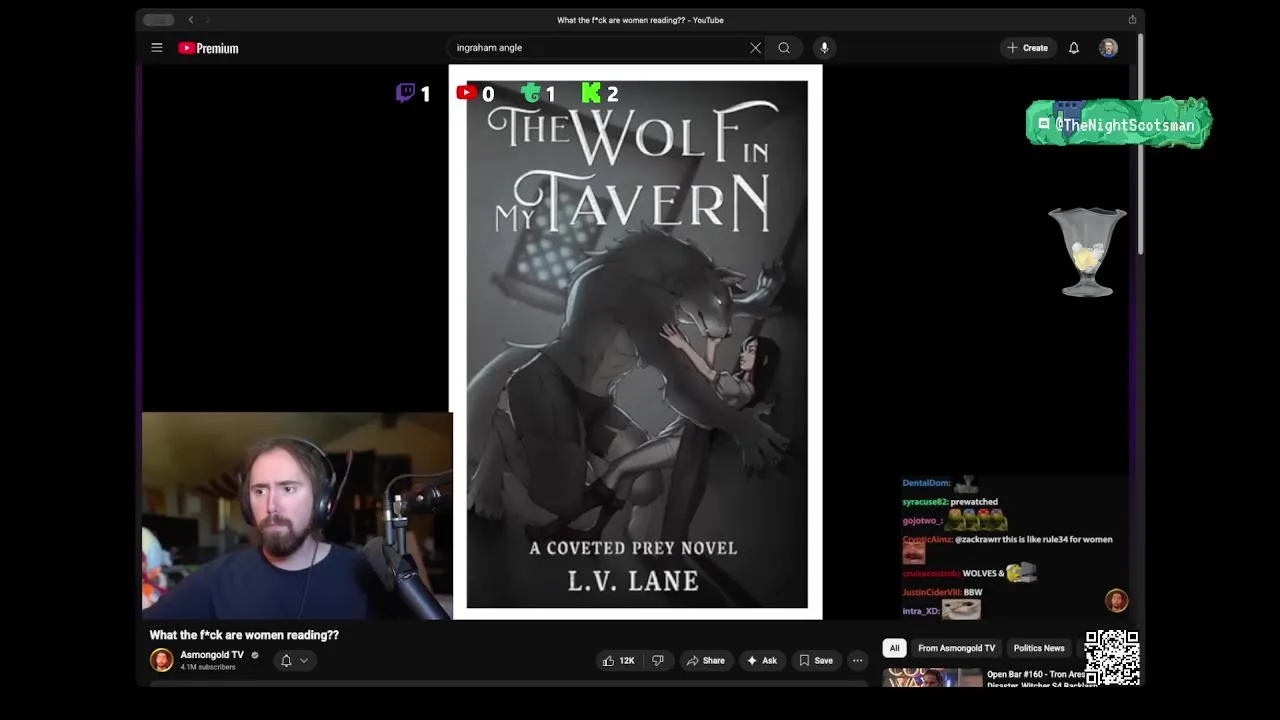Click the @TheNightScotsman overlay badge
This screenshot has height=720, width=1280.
[x=1119, y=123]
